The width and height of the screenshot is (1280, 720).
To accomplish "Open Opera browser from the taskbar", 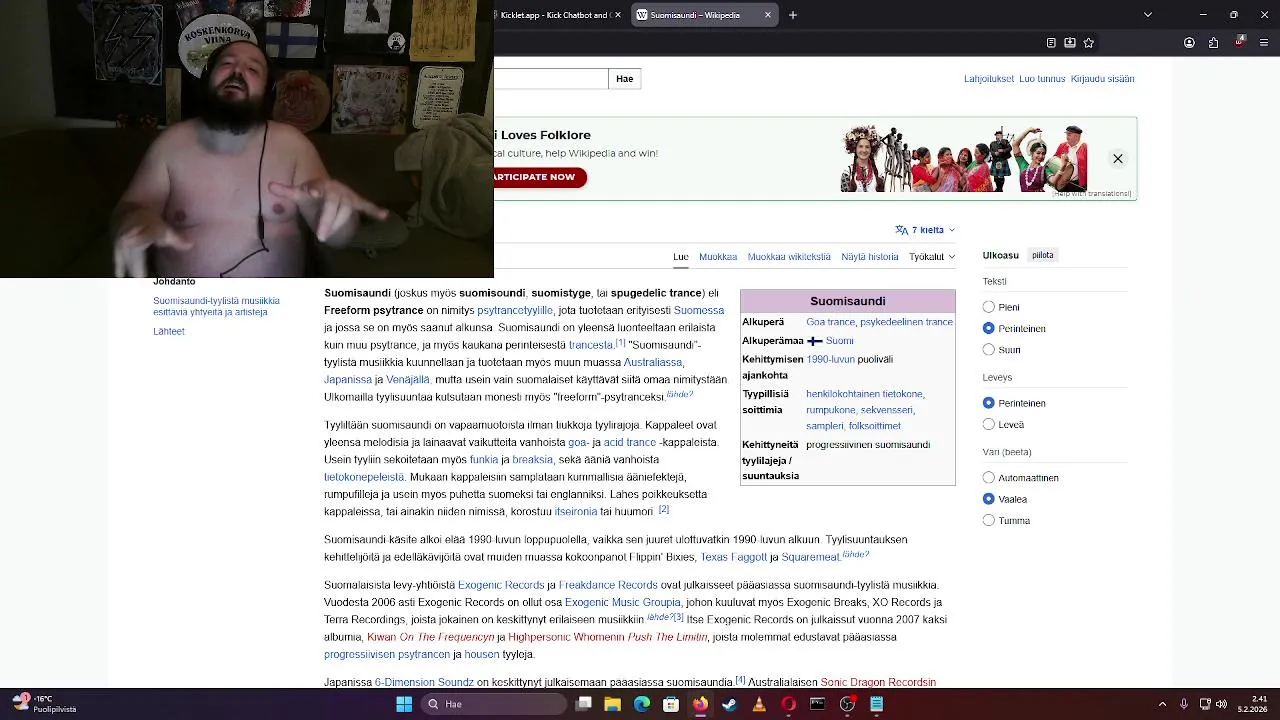I will click(x=788, y=704).
